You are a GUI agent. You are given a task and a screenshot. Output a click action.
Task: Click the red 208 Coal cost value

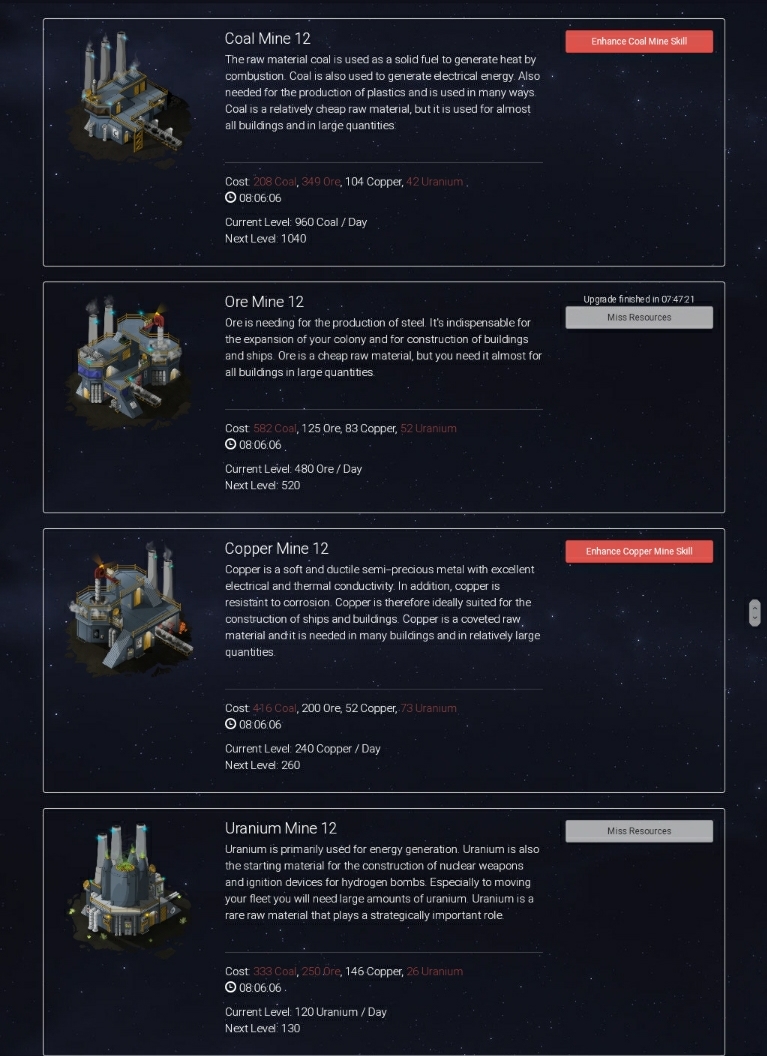coord(275,182)
